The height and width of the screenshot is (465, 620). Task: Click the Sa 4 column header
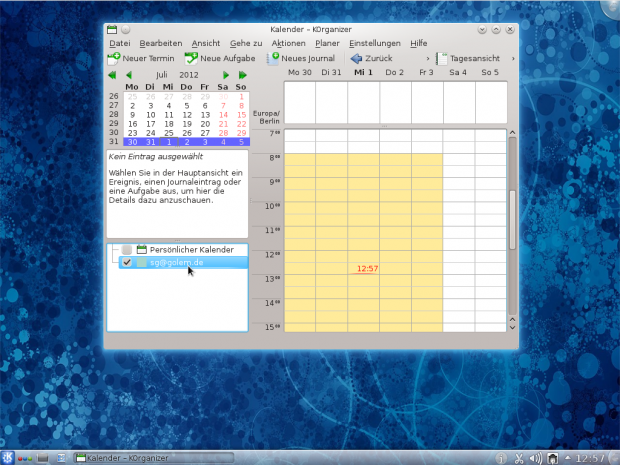tap(458, 72)
